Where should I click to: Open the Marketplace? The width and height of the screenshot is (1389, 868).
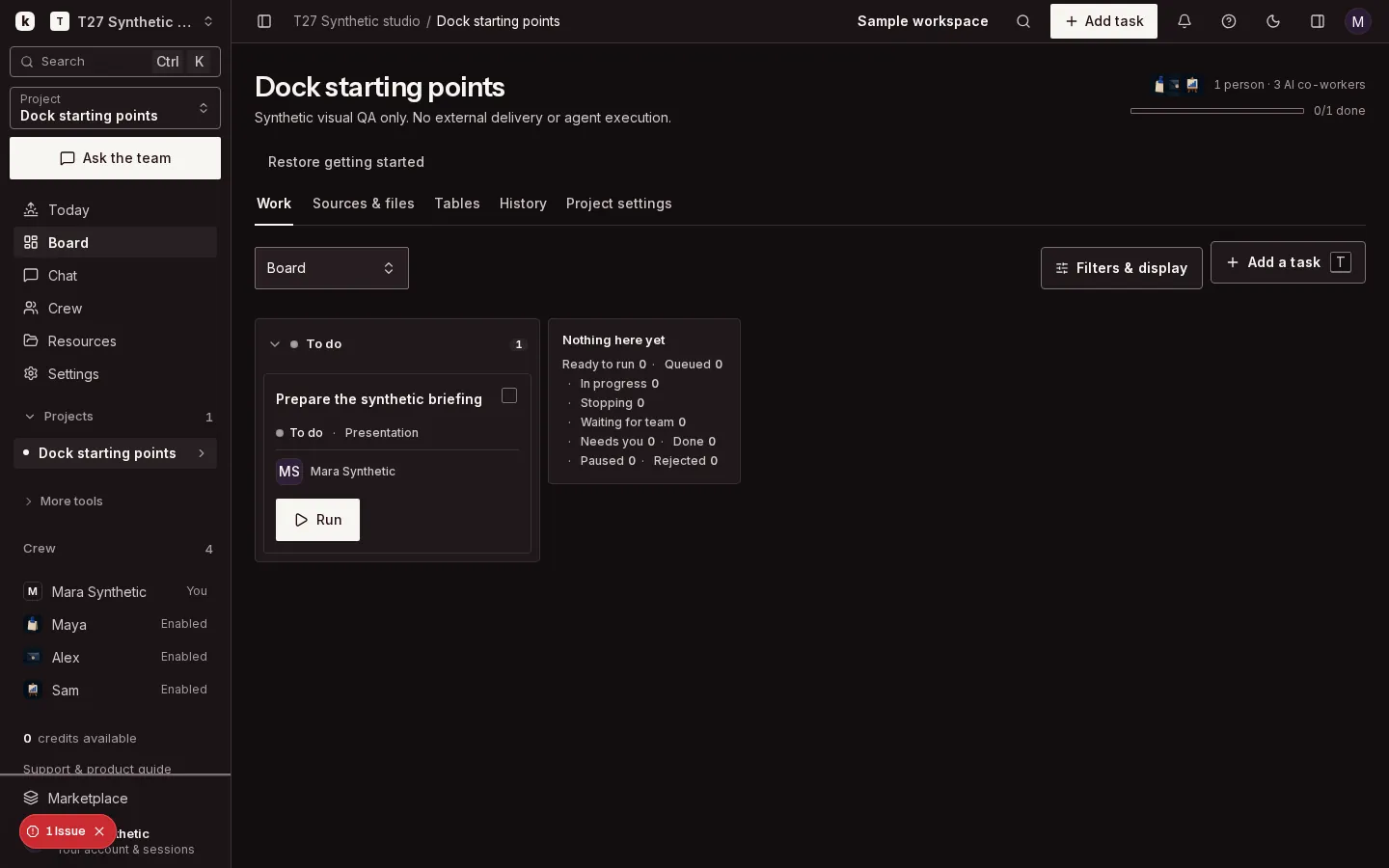click(x=115, y=799)
